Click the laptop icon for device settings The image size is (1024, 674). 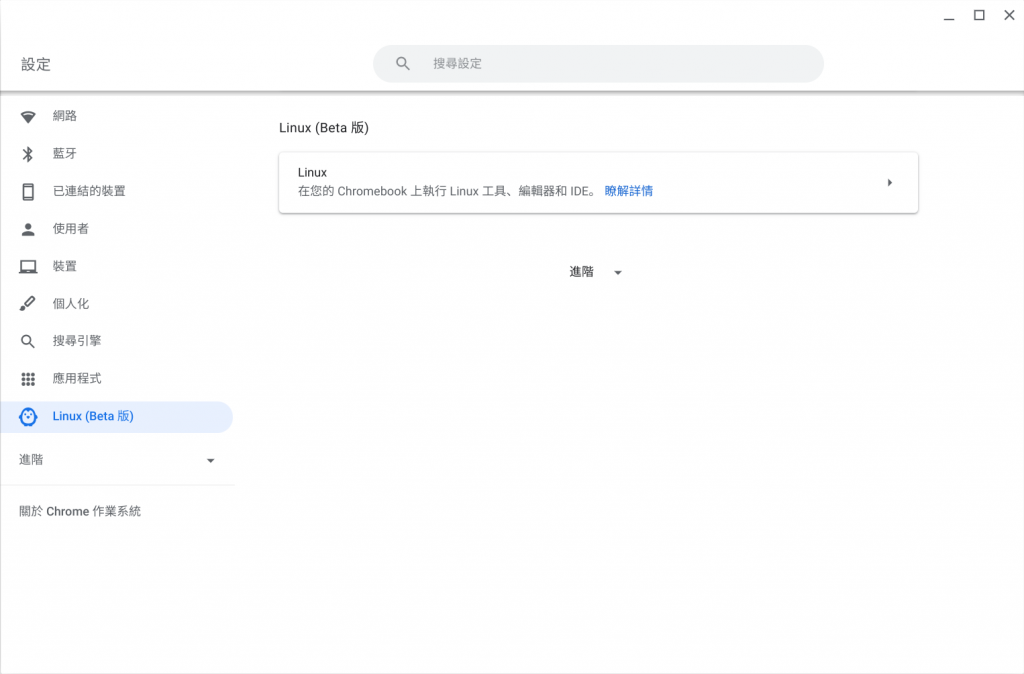(x=28, y=266)
